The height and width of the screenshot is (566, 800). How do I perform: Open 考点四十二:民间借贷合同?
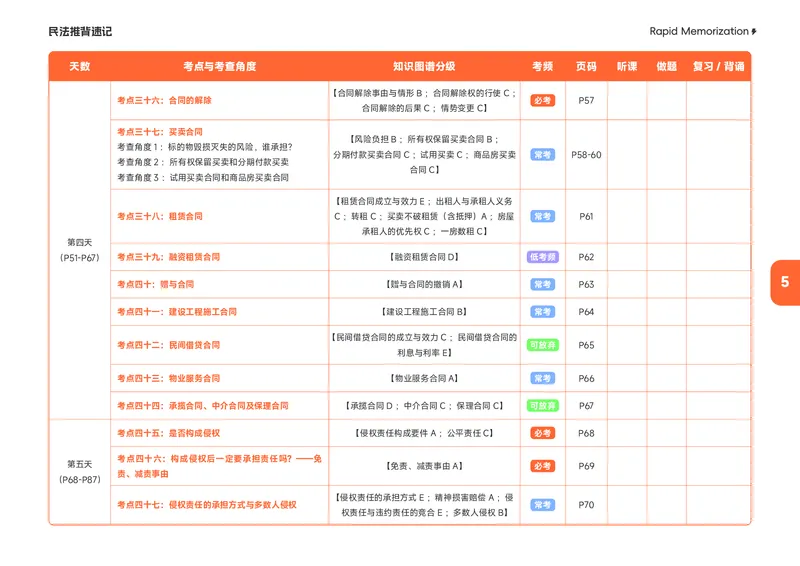pyautogui.click(x=168, y=345)
